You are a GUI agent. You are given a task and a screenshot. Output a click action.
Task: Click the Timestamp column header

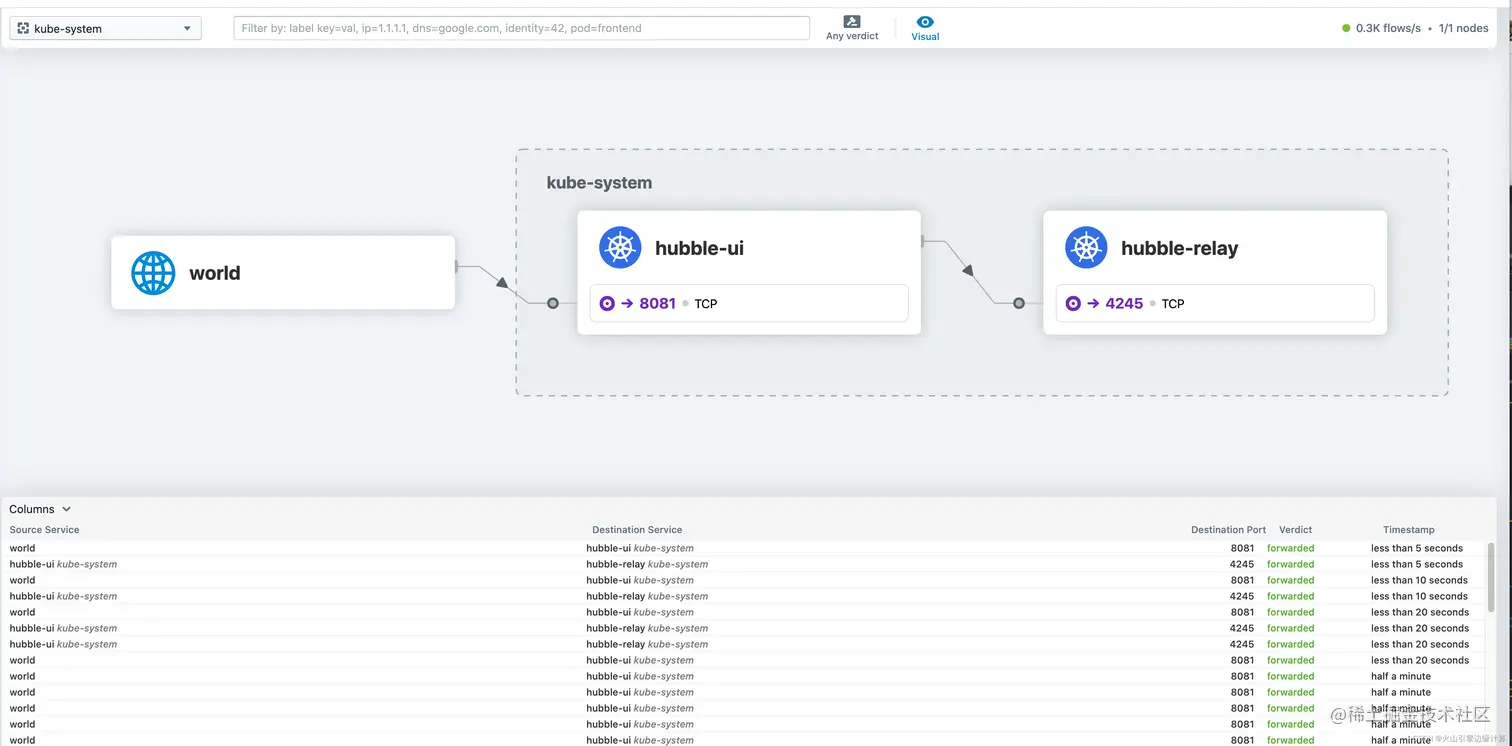[x=1408, y=530]
